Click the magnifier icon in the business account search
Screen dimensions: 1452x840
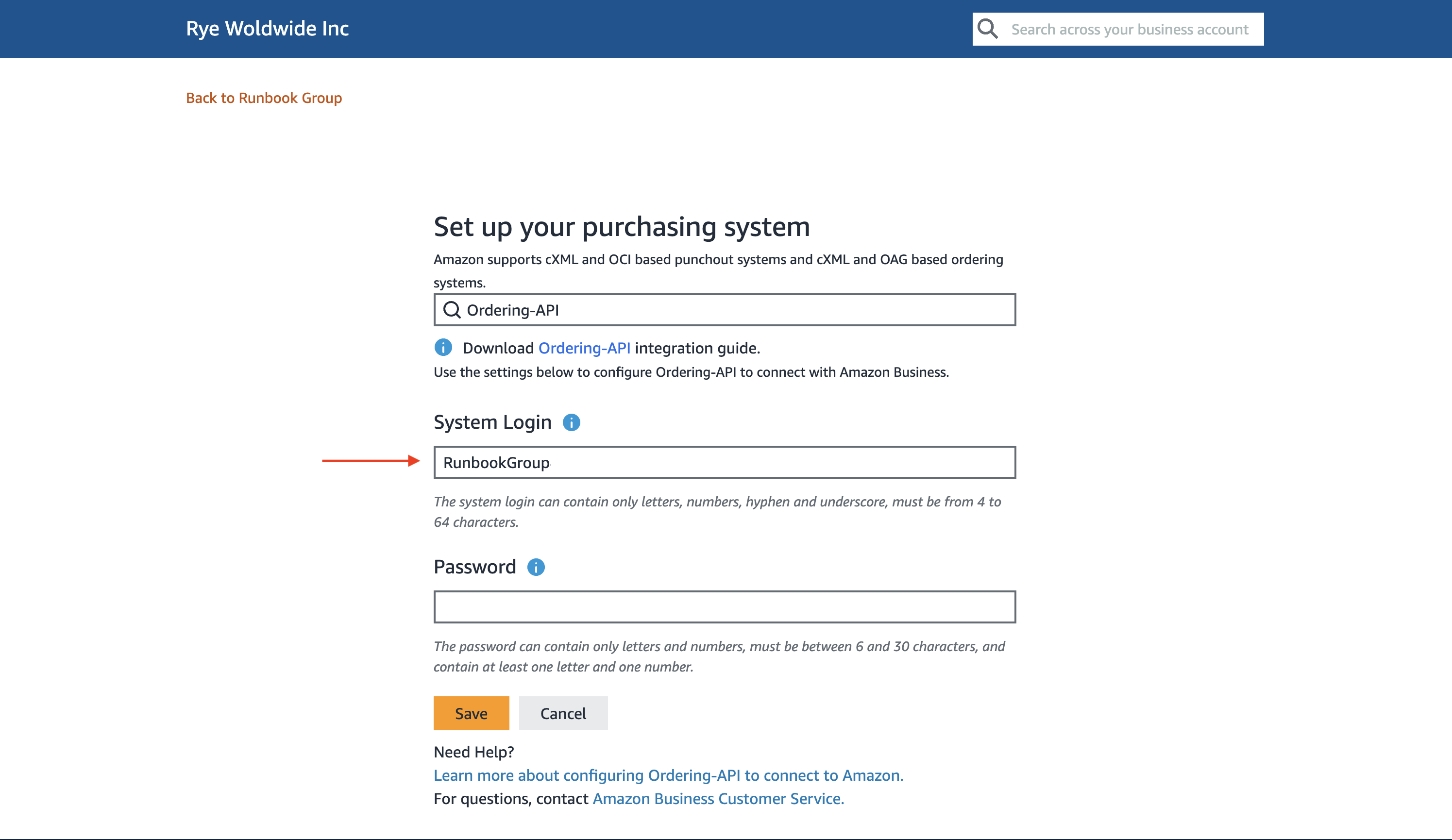tap(988, 28)
